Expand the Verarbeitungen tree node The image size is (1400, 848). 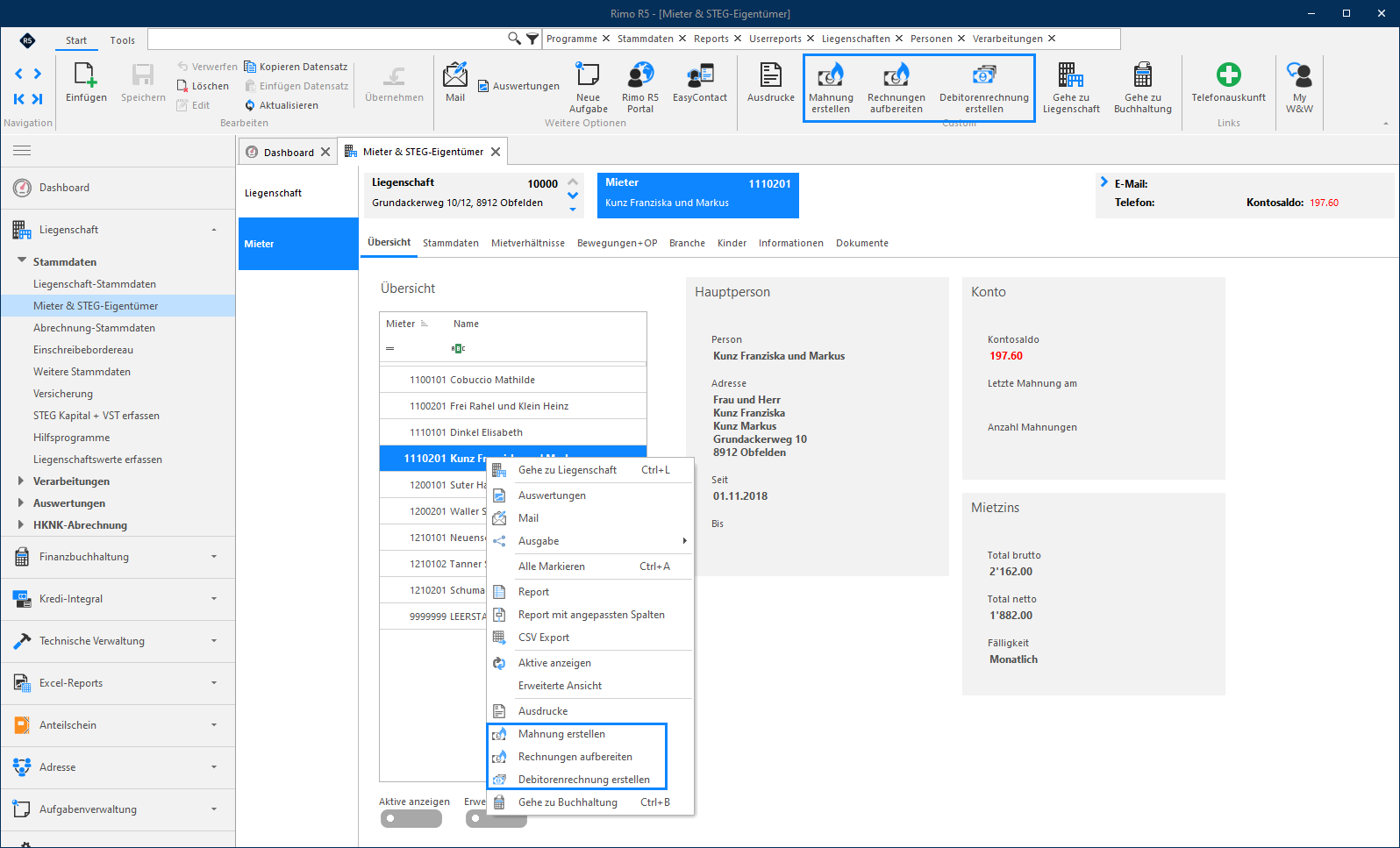[21, 481]
